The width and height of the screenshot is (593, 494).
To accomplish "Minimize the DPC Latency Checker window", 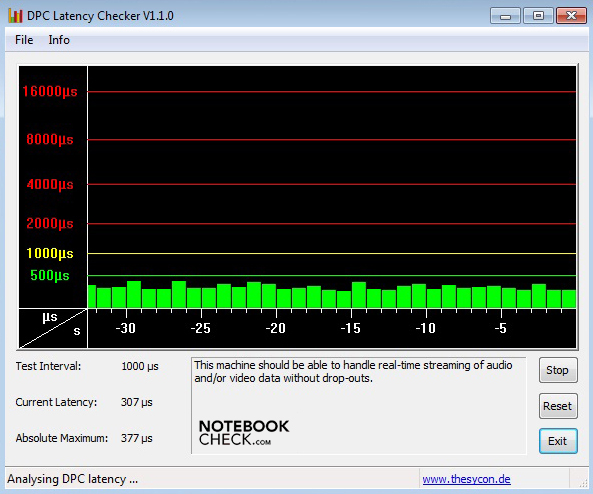I will [x=506, y=16].
